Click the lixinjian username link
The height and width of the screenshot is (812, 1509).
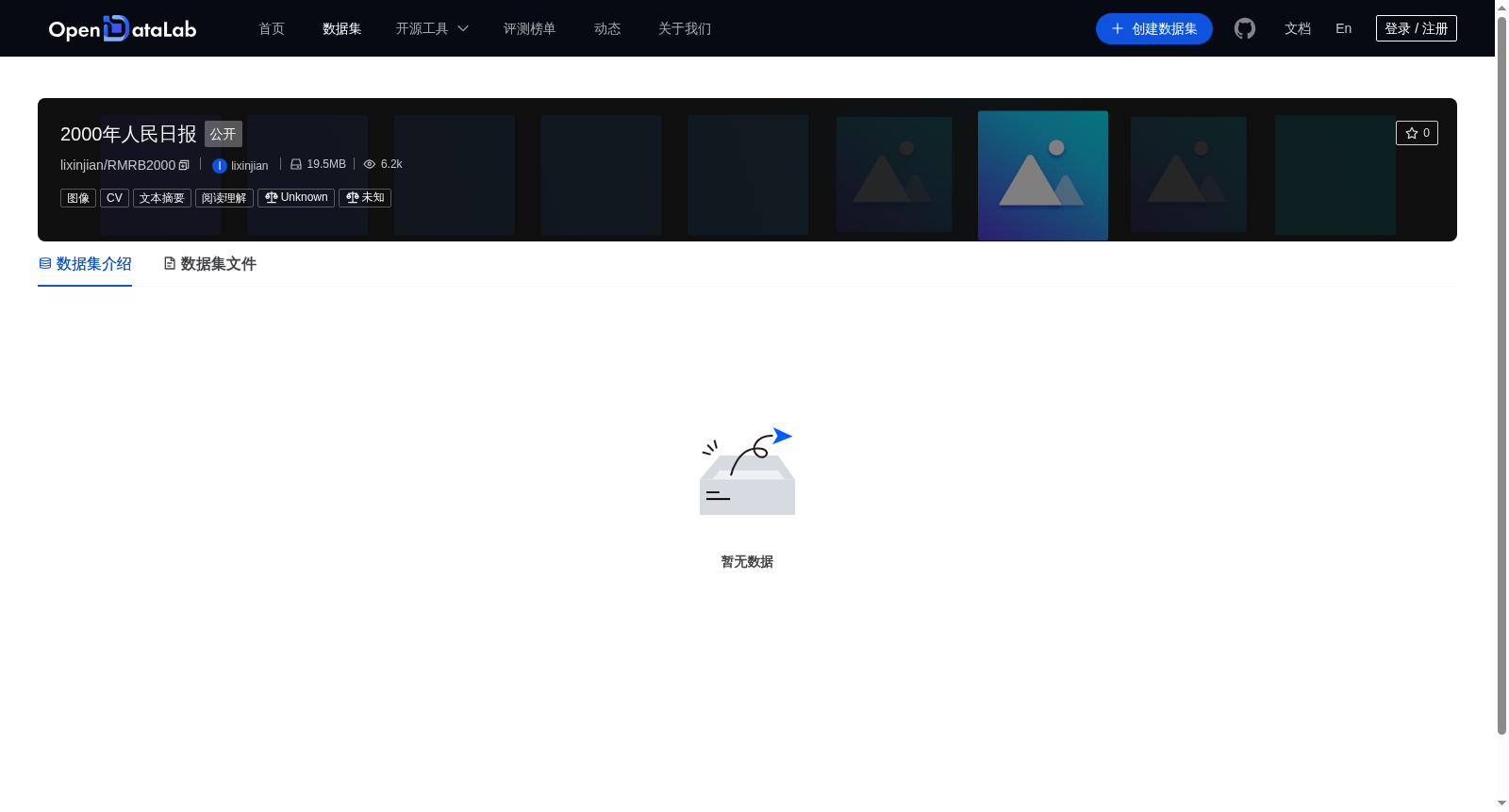pyautogui.click(x=250, y=166)
